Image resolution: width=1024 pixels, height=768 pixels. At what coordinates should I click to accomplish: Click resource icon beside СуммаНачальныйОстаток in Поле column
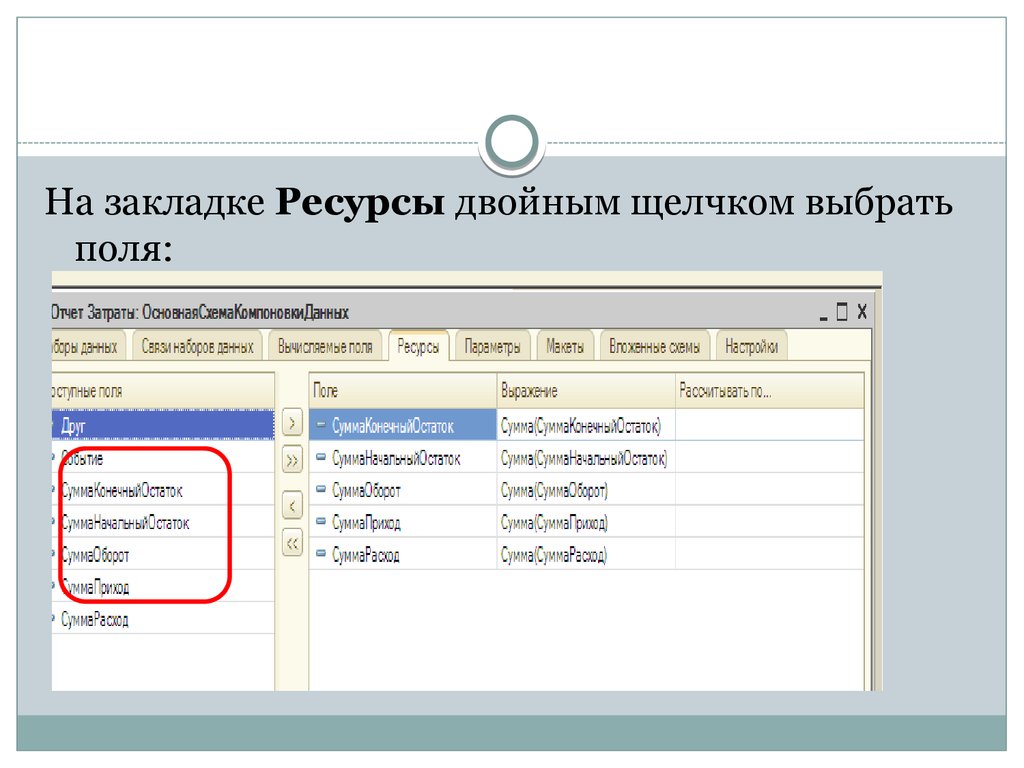[x=321, y=457]
